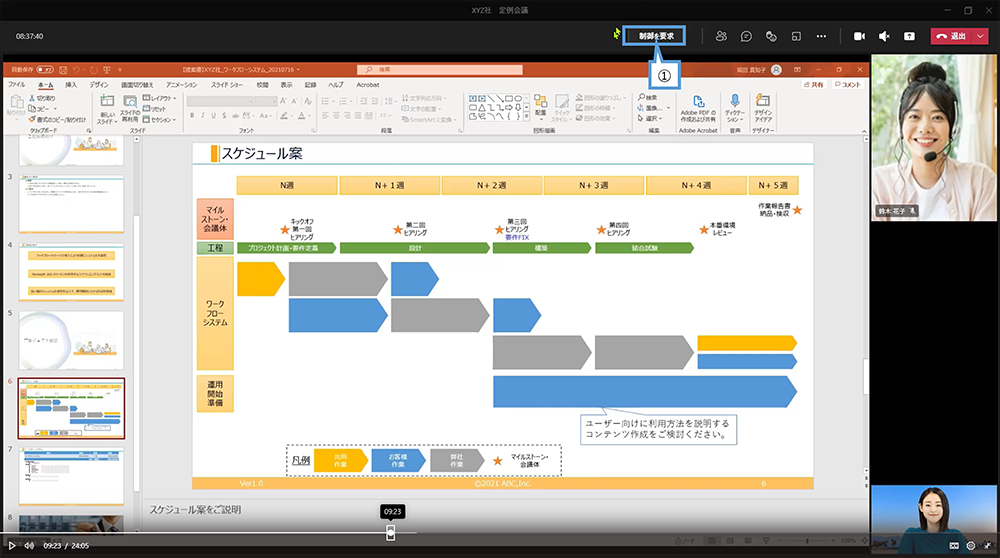The image size is (1000, 558).
Task: Select the ホーム (Home) ribbon tab
Action: (45, 84)
